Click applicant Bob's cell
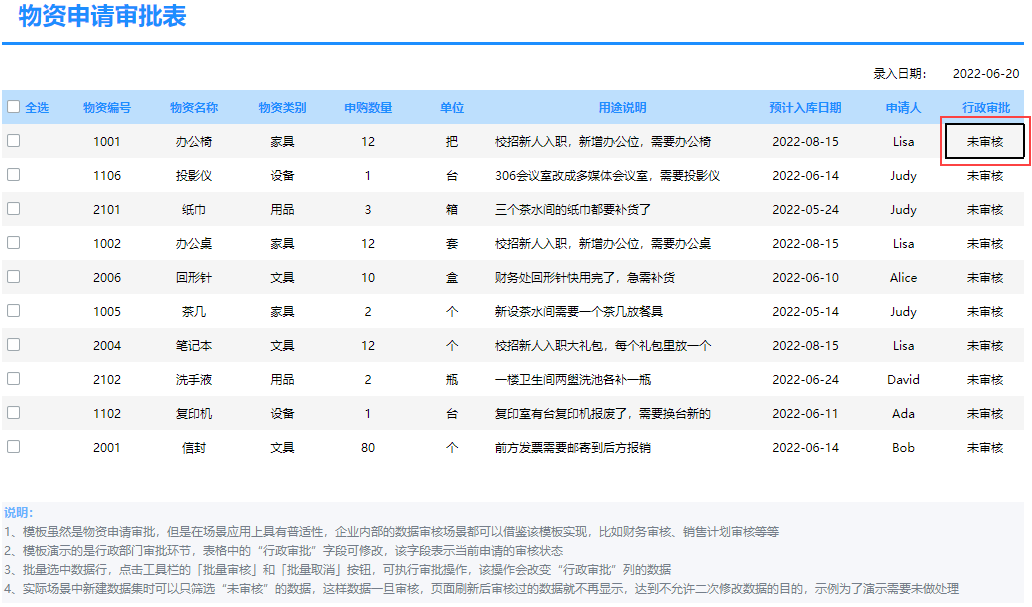 pyautogui.click(x=903, y=448)
